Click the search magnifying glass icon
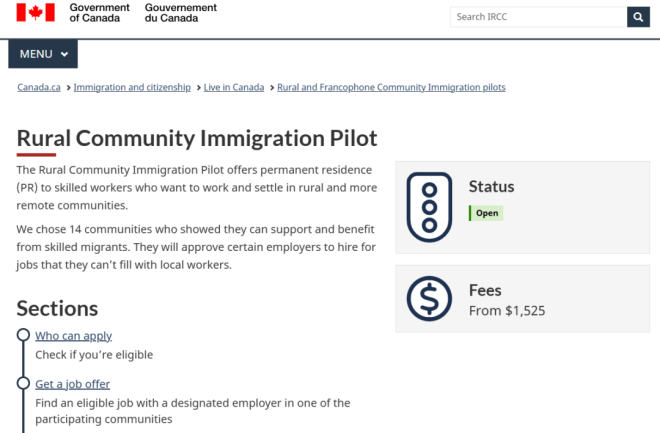This screenshot has width=660, height=433. [637, 17]
